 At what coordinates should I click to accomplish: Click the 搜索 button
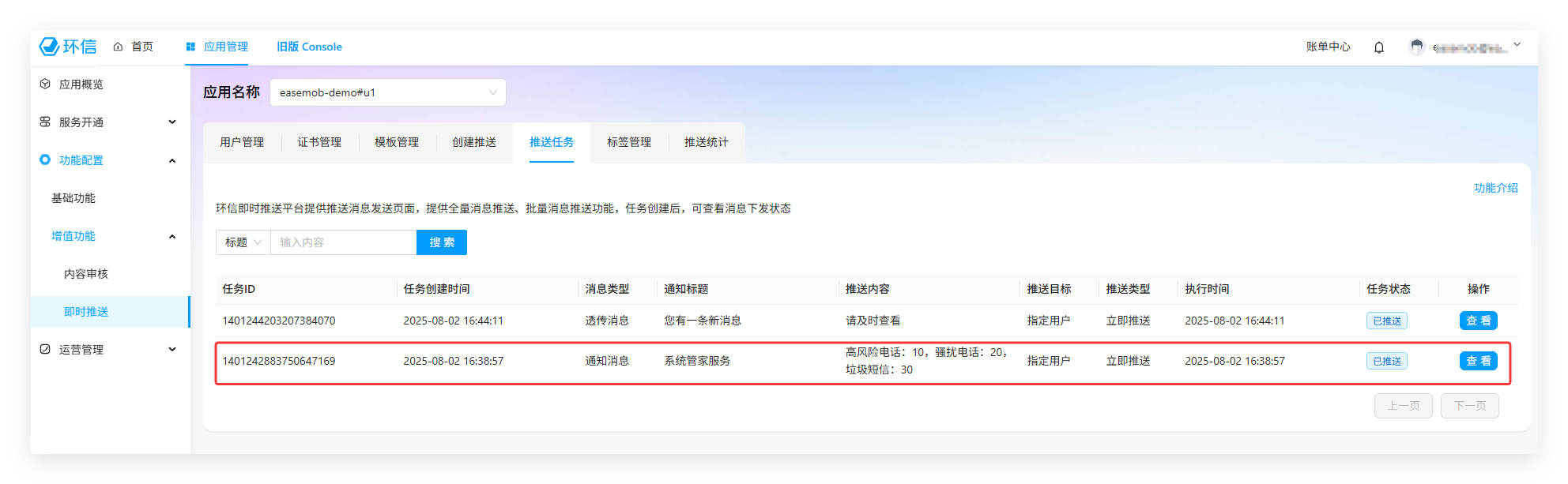tap(442, 242)
